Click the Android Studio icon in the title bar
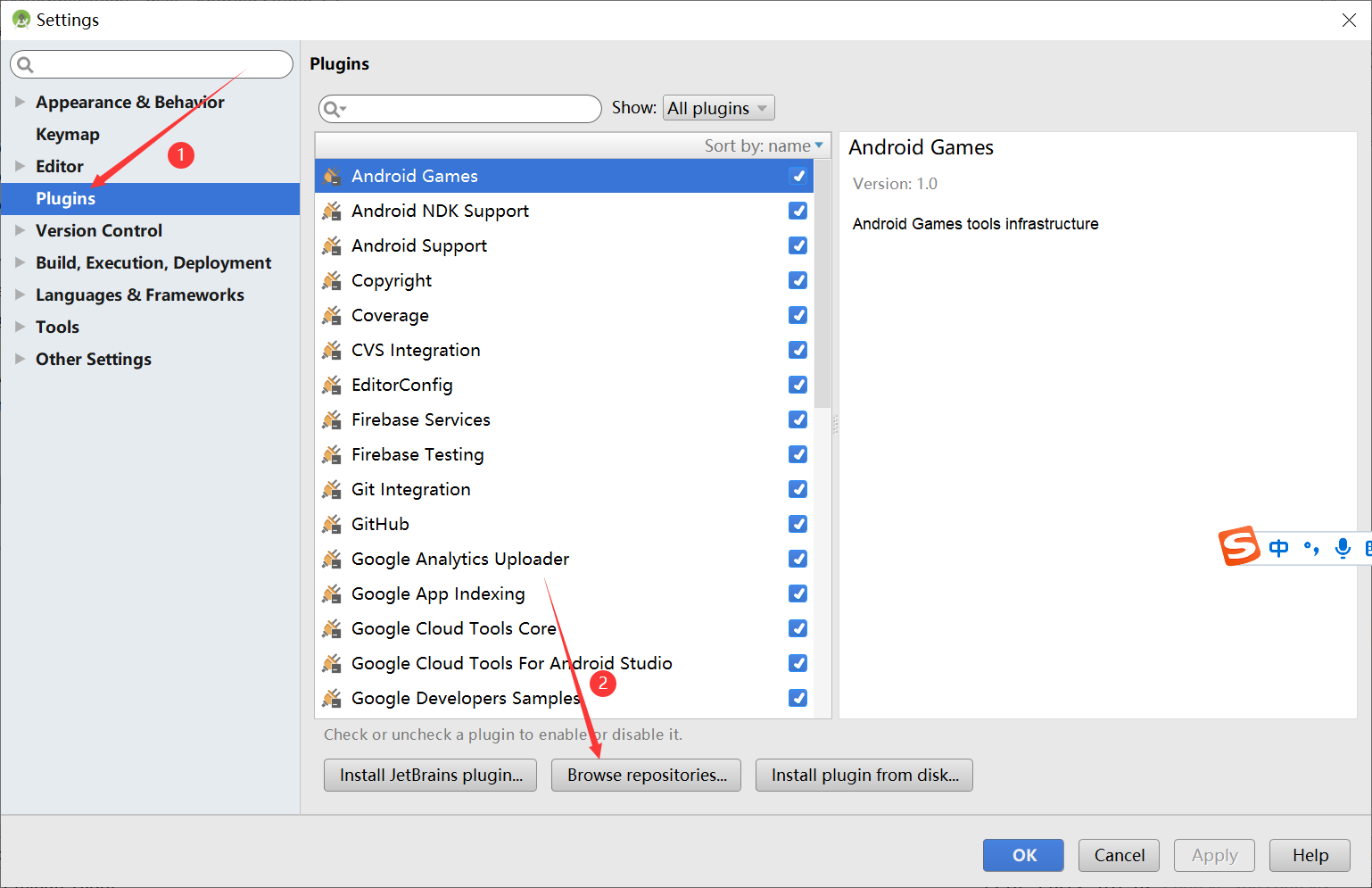The width and height of the screenshot is (1372, 888). pyautogui.click(x=21, y=19)
